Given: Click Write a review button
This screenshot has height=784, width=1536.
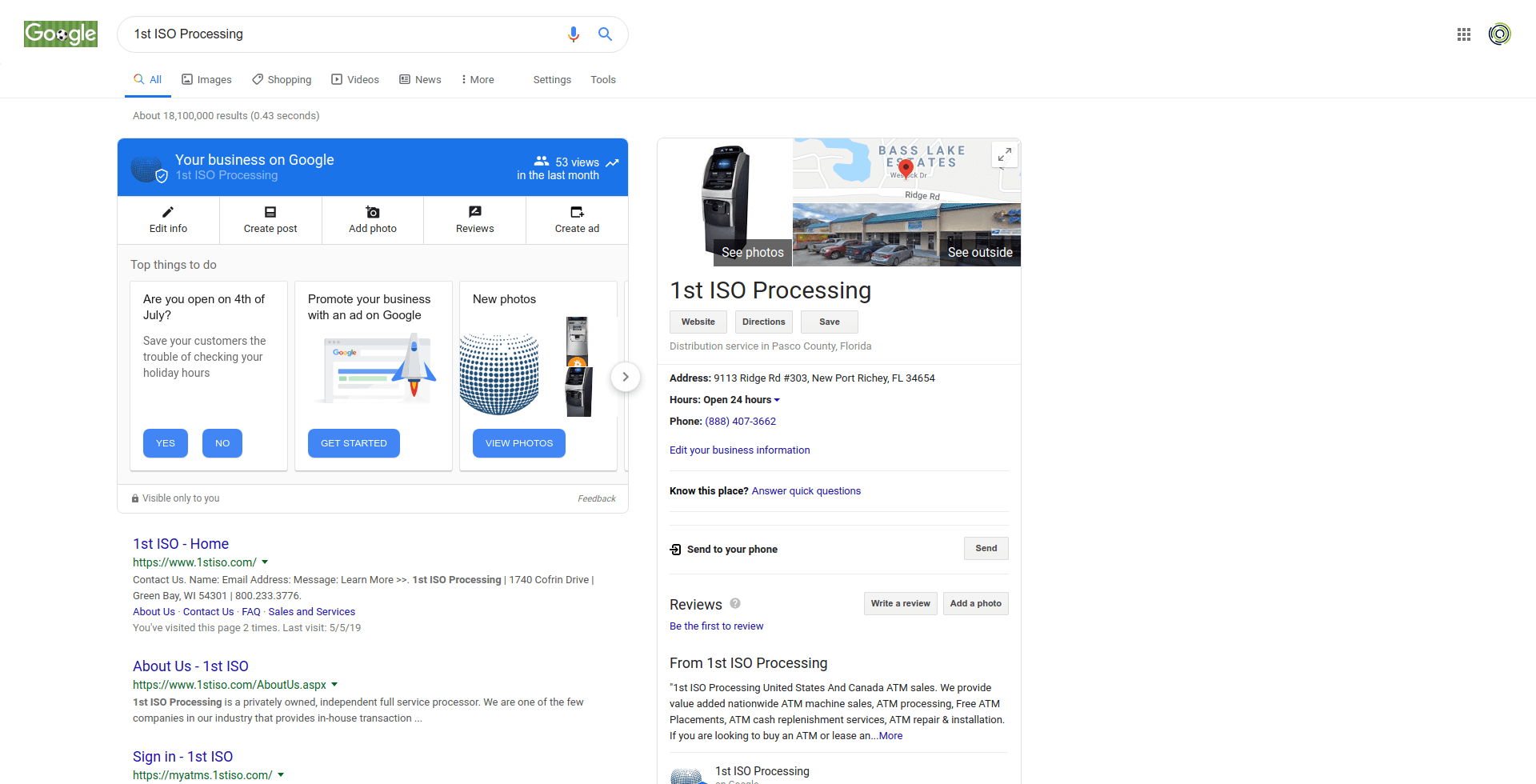Looking at the screenshot, I should pos(901,603).
